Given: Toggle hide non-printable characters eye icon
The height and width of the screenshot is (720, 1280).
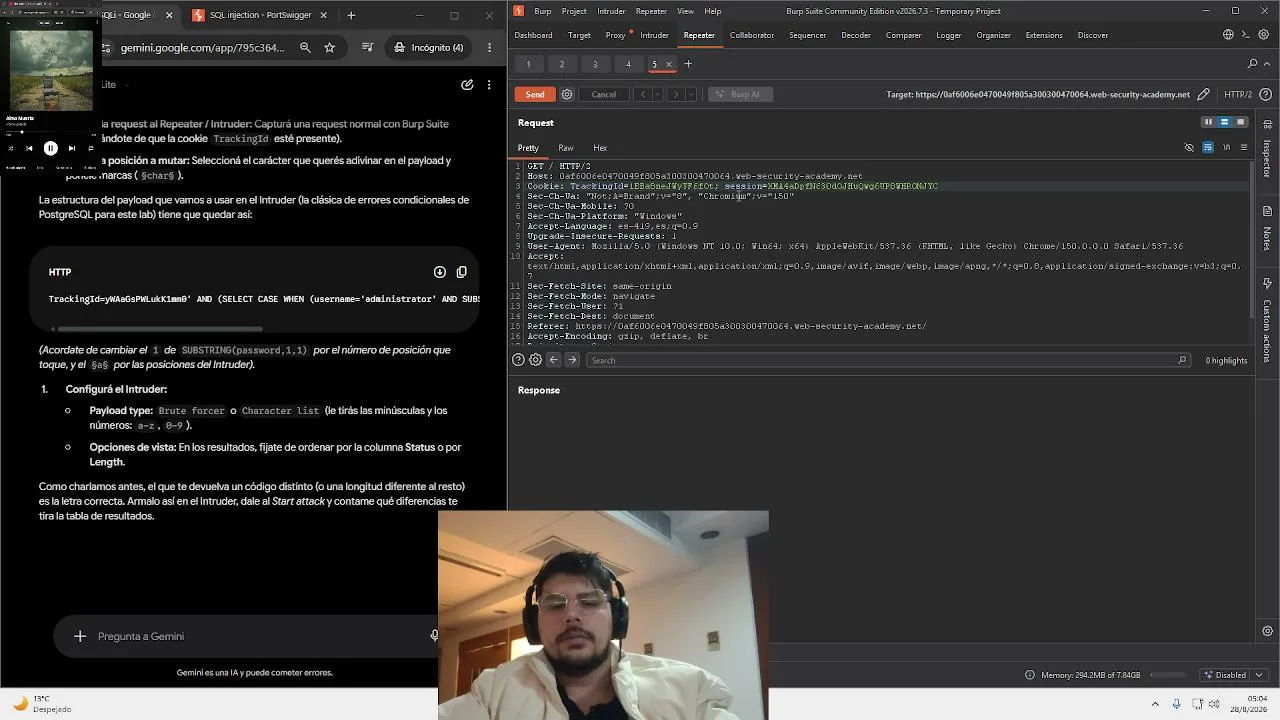Looking at the screenshot, I should (1189, 148).
